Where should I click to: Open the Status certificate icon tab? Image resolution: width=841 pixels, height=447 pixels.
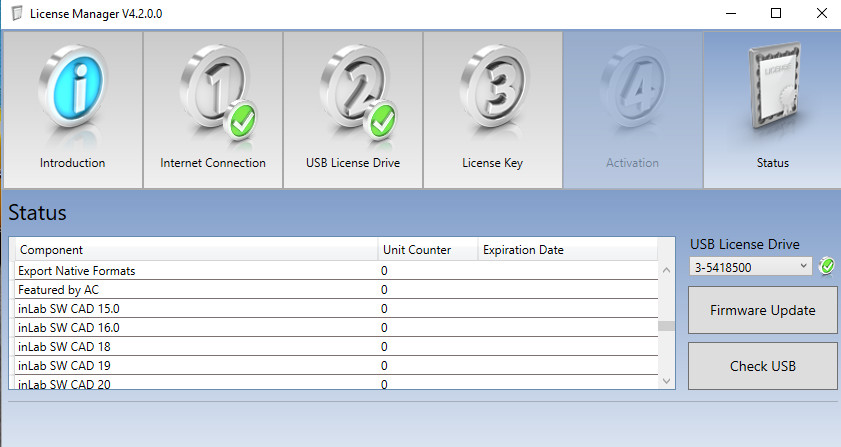point(772,110)
